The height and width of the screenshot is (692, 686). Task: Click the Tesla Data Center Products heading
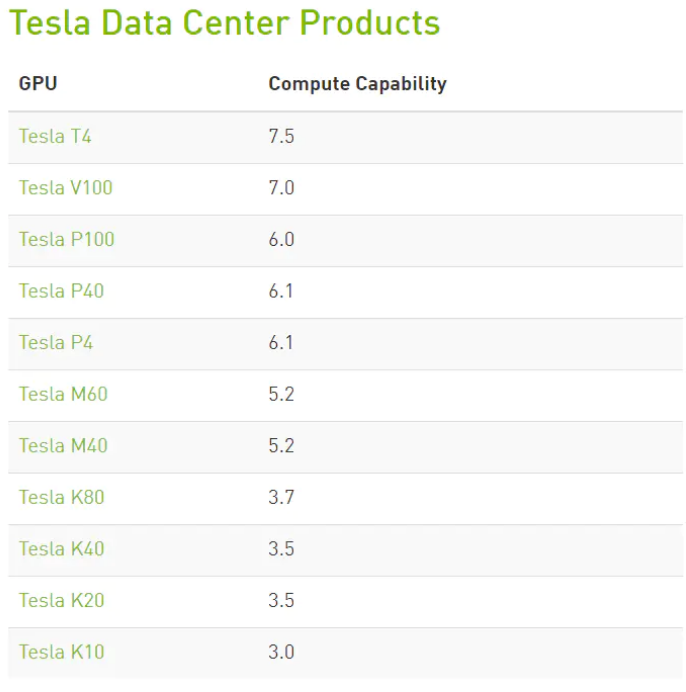click(x=225, y=23)
